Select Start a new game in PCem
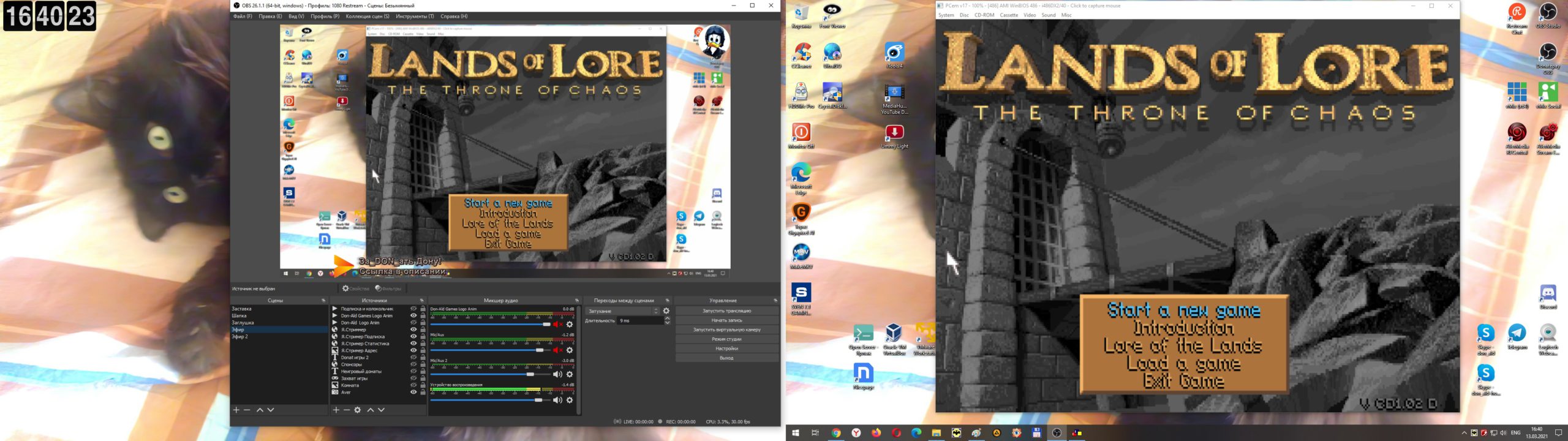Image resolution: width=1568 pixels, height=441 pixels. pyautogui.click(x=1183, y=311)
